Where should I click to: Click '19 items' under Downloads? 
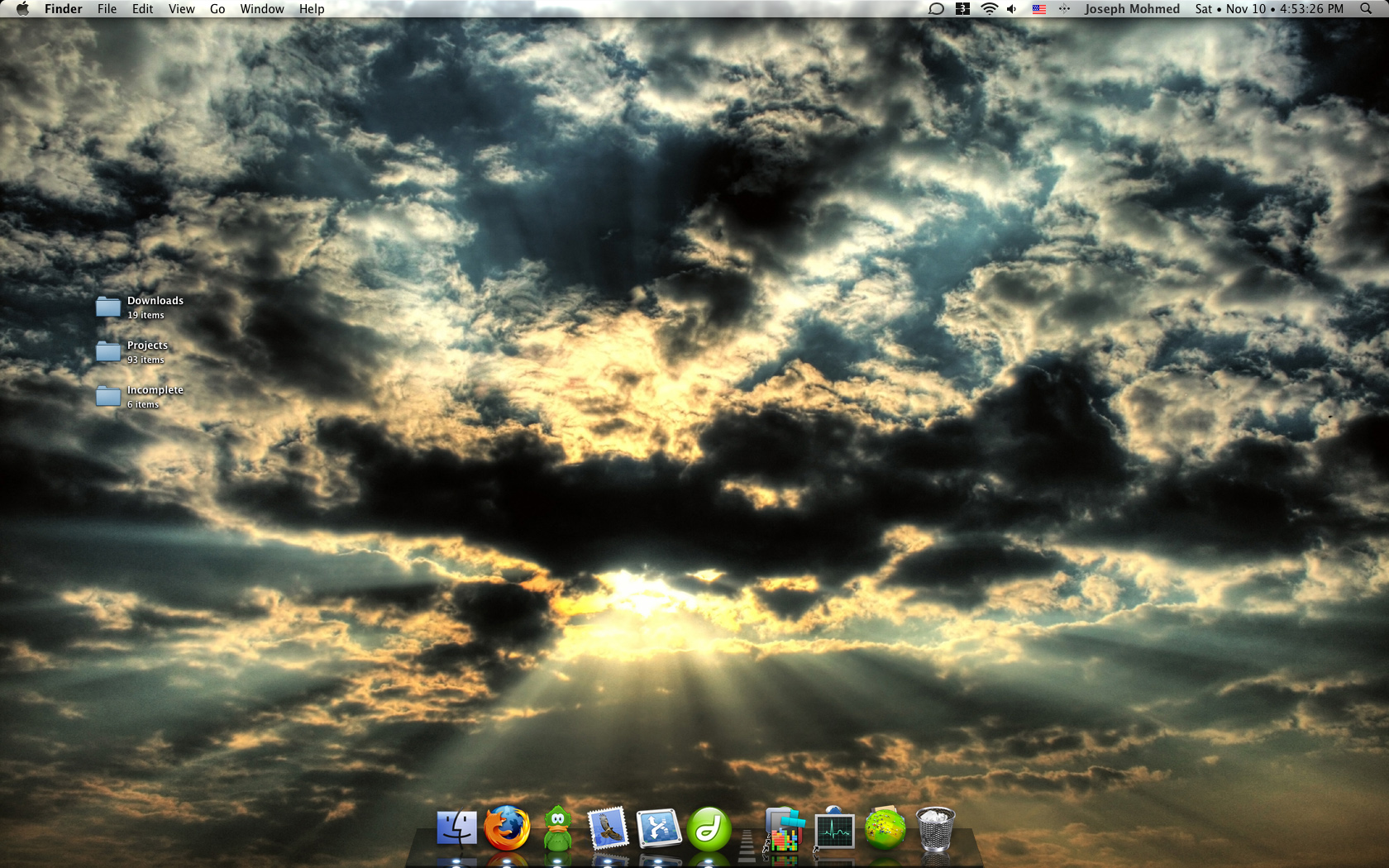point(146,316)
